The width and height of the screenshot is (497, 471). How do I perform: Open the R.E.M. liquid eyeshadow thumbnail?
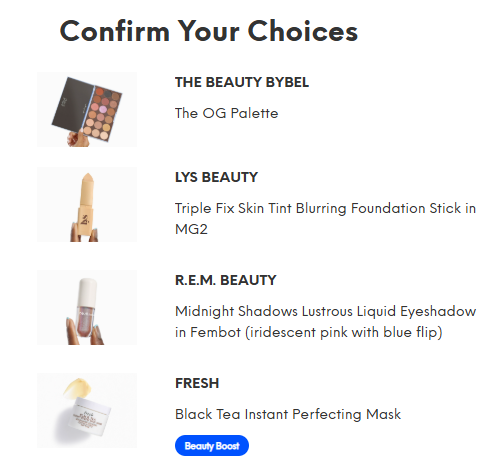(87, 307)
